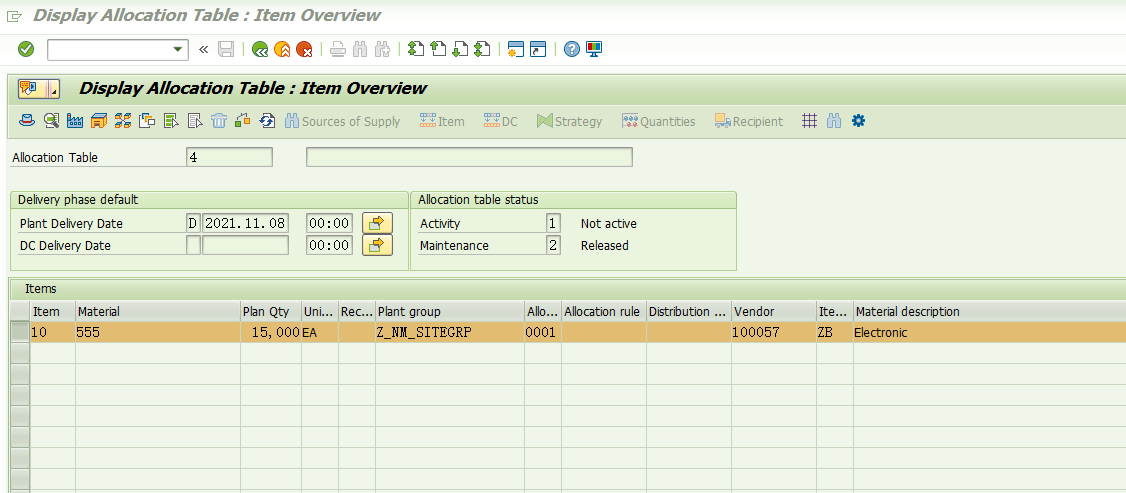Click the Quantities button
Viewport: 1126px width, 493px height.
pos(659,121)
